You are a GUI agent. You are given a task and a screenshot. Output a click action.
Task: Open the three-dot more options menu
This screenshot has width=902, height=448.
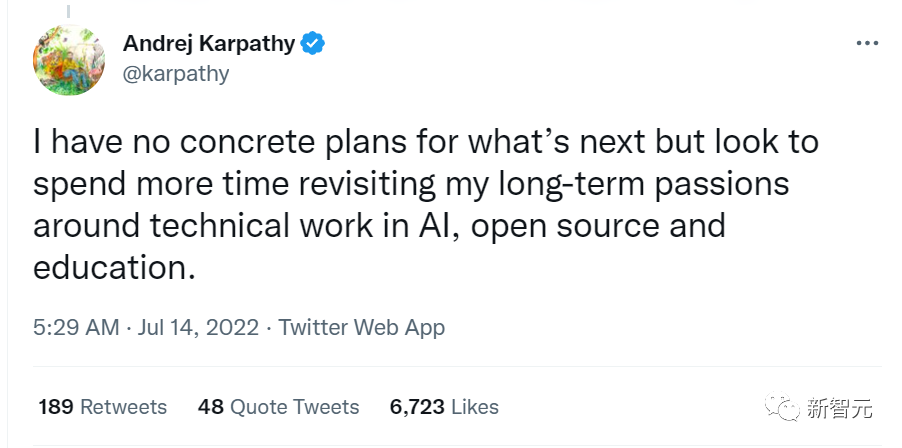coord(866,45)
